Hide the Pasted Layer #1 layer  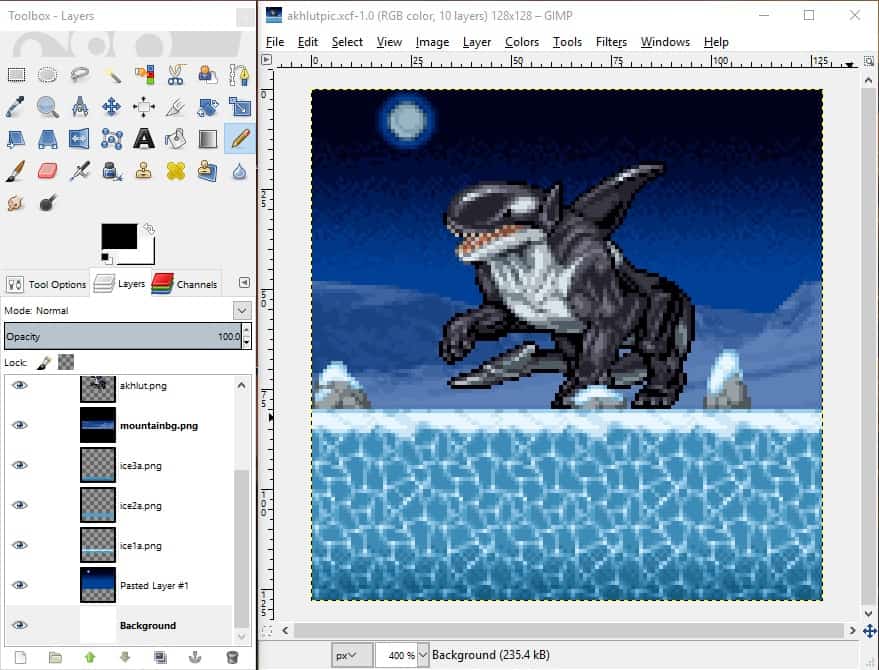click(x=20, y=585)
